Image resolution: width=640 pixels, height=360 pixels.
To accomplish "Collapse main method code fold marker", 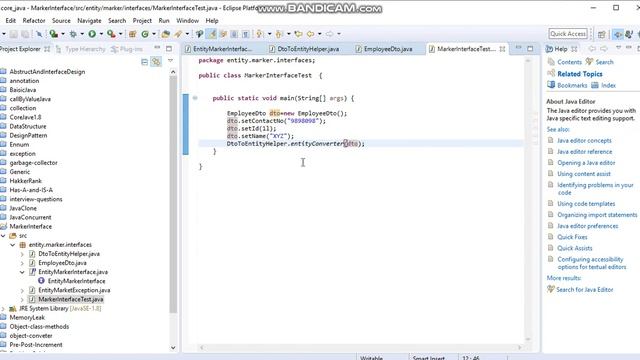I will click(x=195, y=98).
